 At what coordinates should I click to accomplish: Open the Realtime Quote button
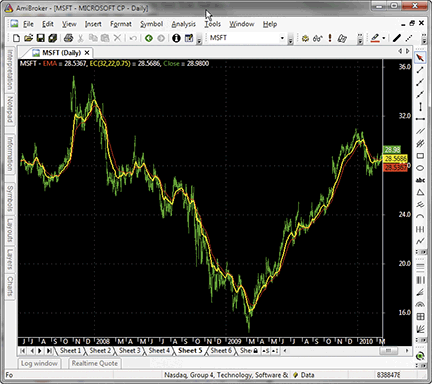point(95,363)
